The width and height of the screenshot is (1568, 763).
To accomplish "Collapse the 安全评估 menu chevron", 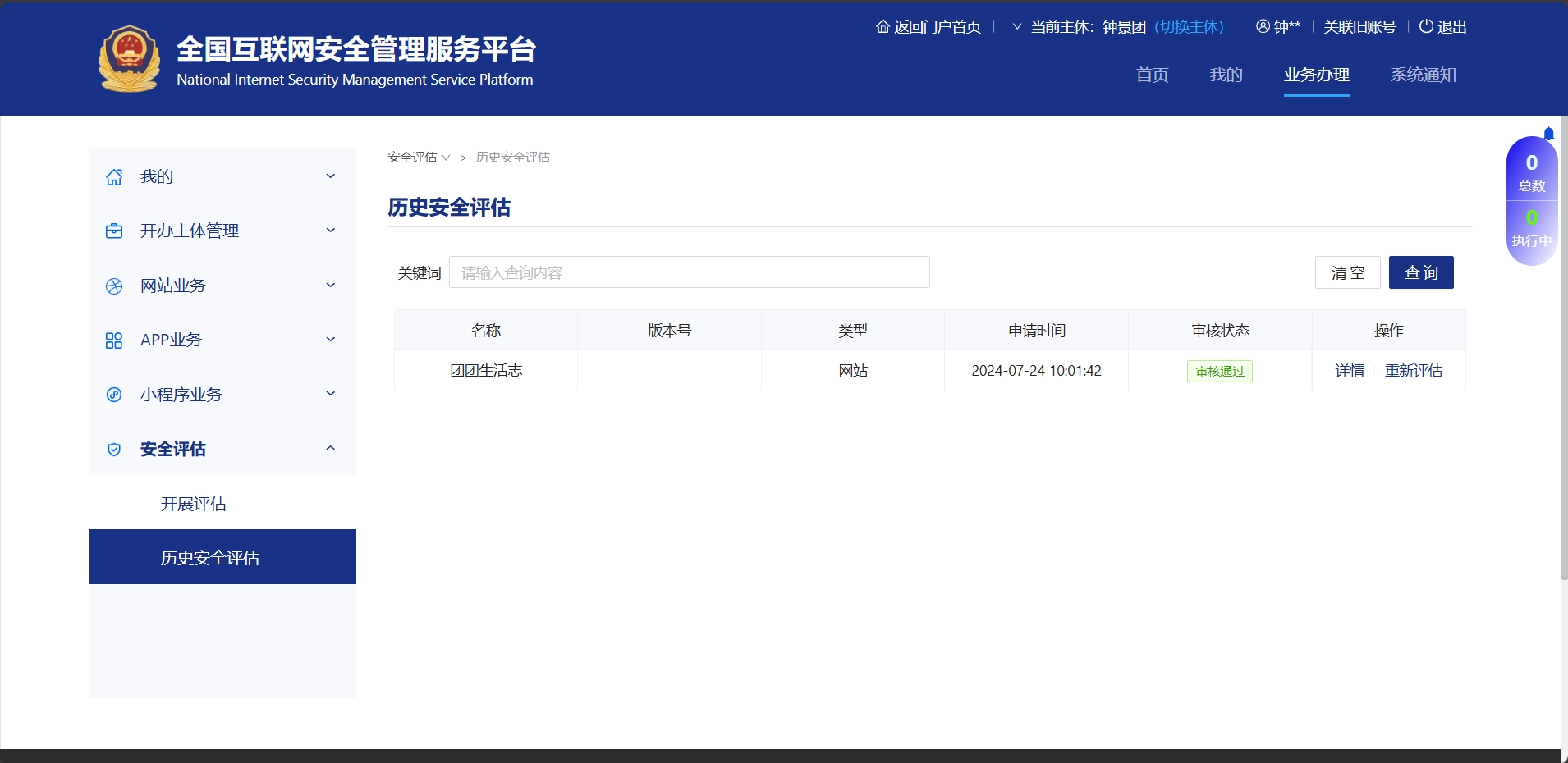I will [331, 449].
